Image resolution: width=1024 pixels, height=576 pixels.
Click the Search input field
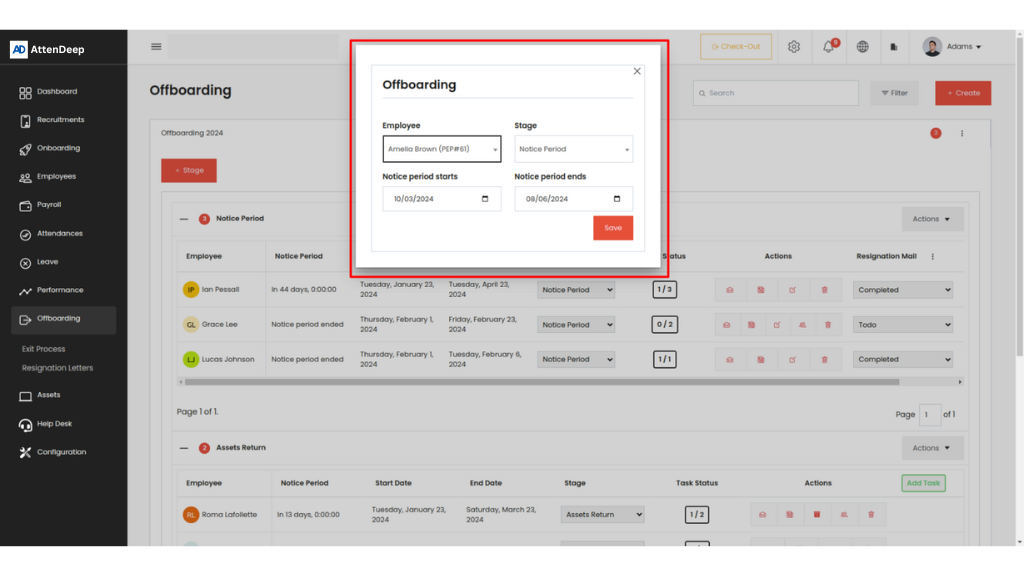click(775, 93)
